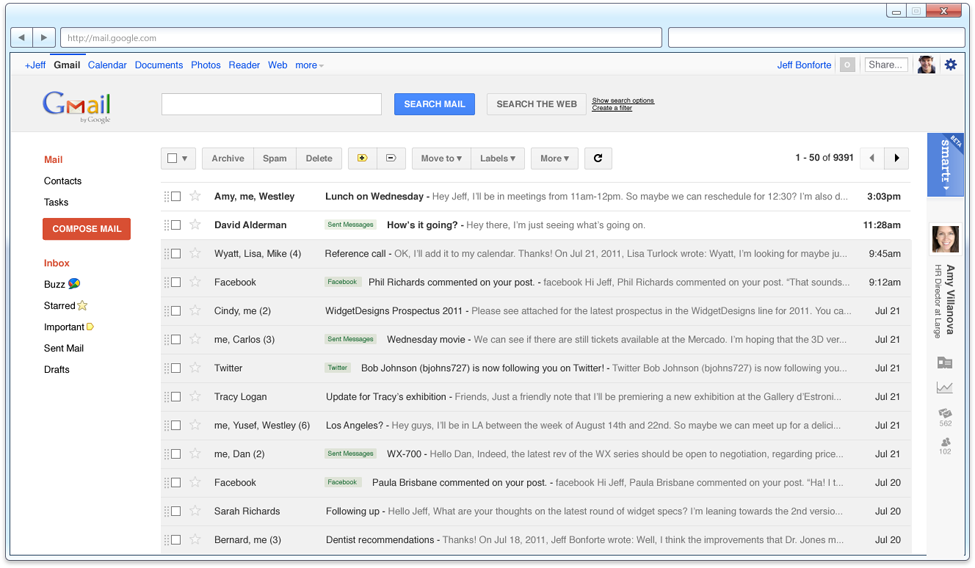Refresh the inbox with the reload icon
This screenshot has height=568, width=975.
[x=598, y=158]
